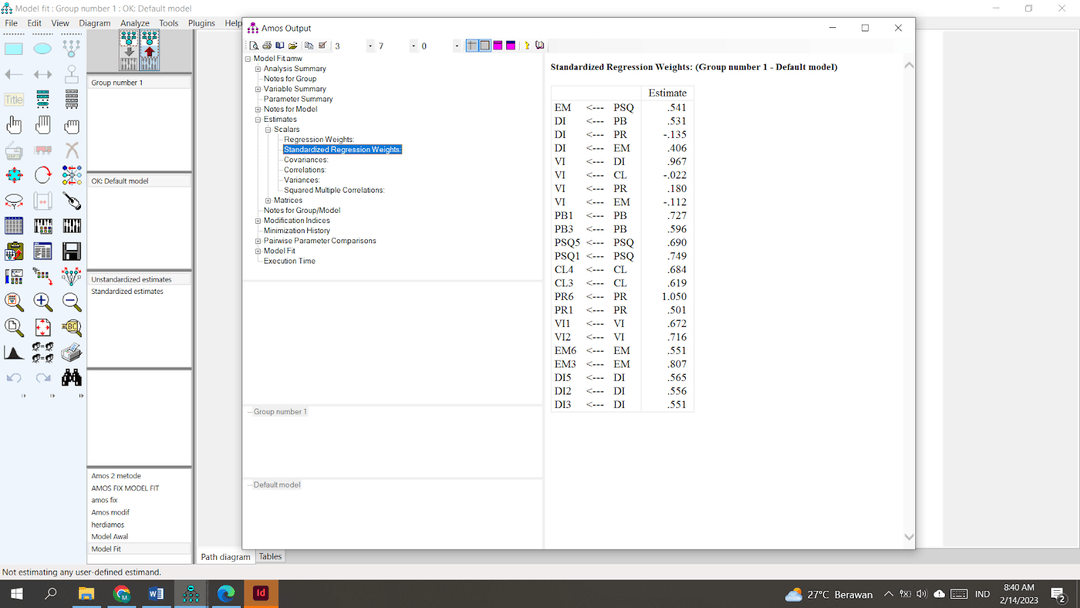Select the single-headed path arrow tool
Viewport: 1080px width, 608px height.
[14, 74]
